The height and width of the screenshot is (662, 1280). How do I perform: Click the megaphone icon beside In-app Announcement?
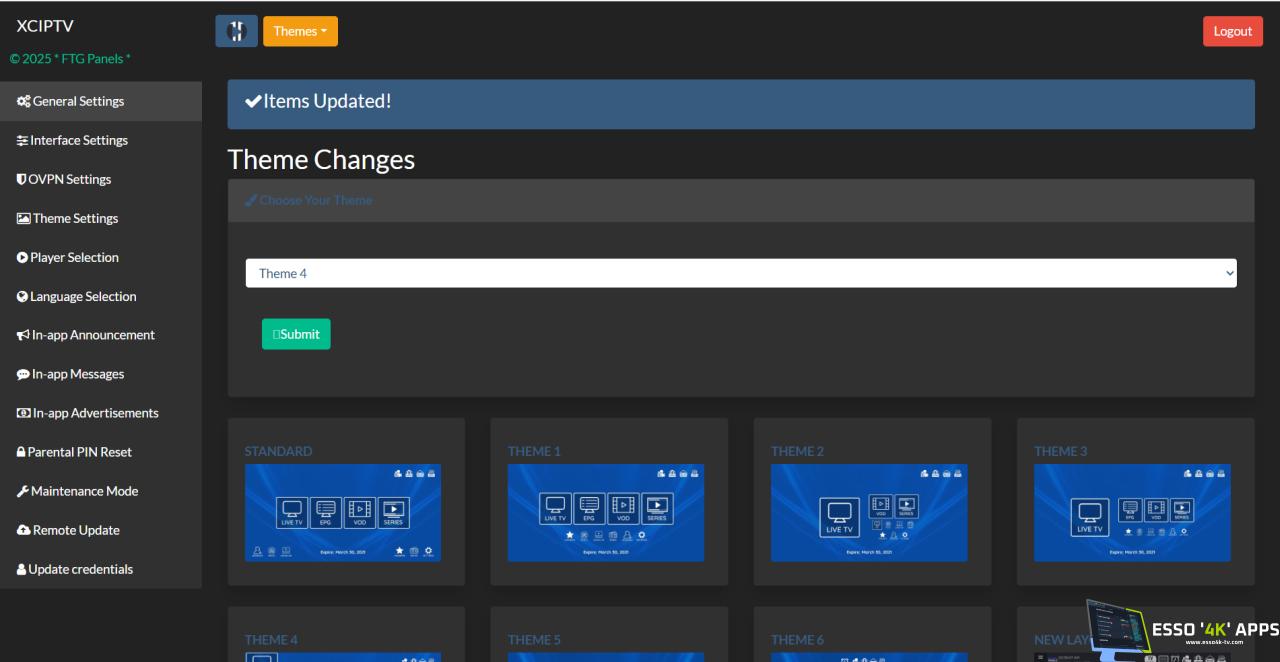23,336
